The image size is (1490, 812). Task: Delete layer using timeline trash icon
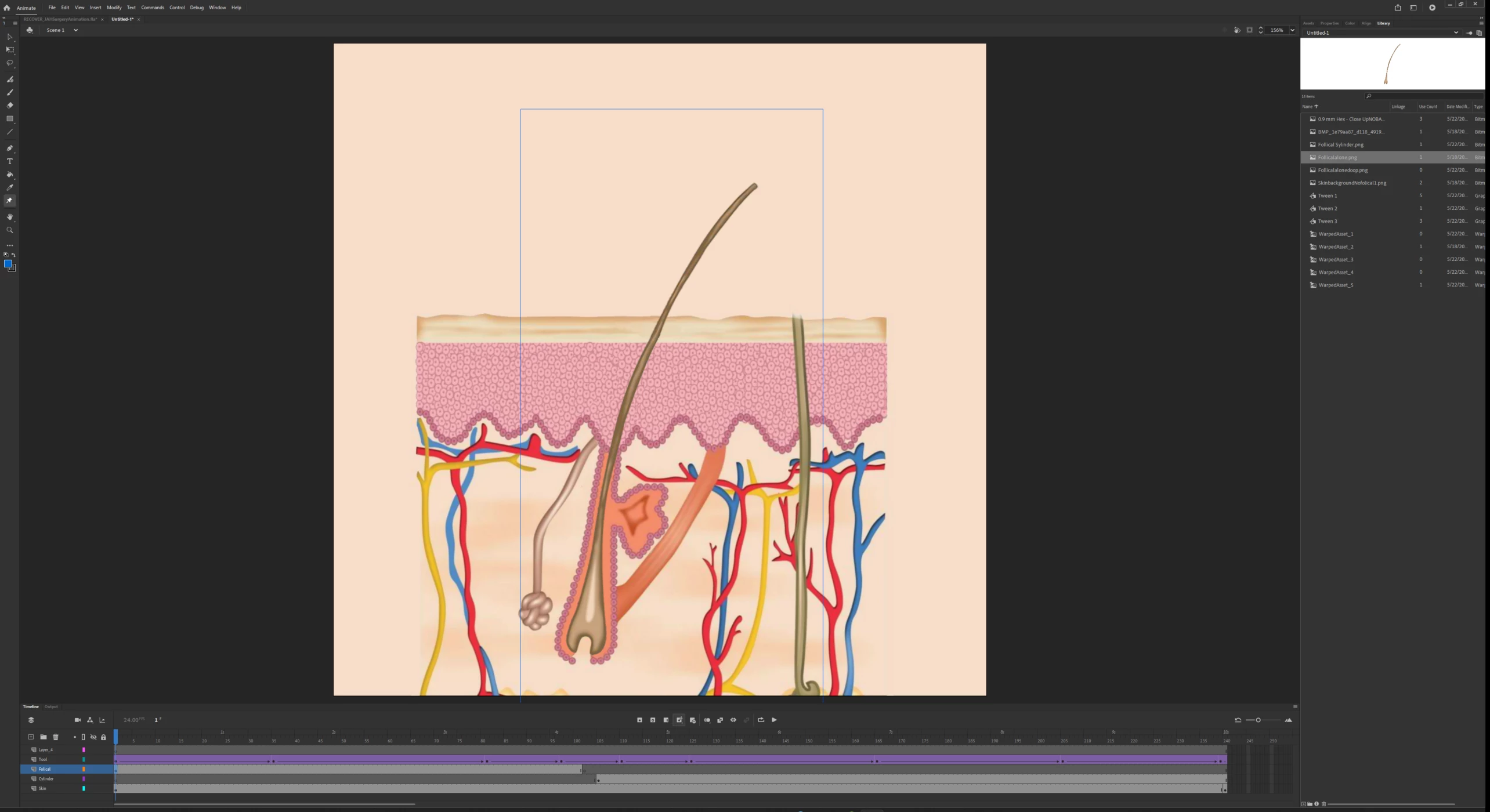[x=56, y=737]
